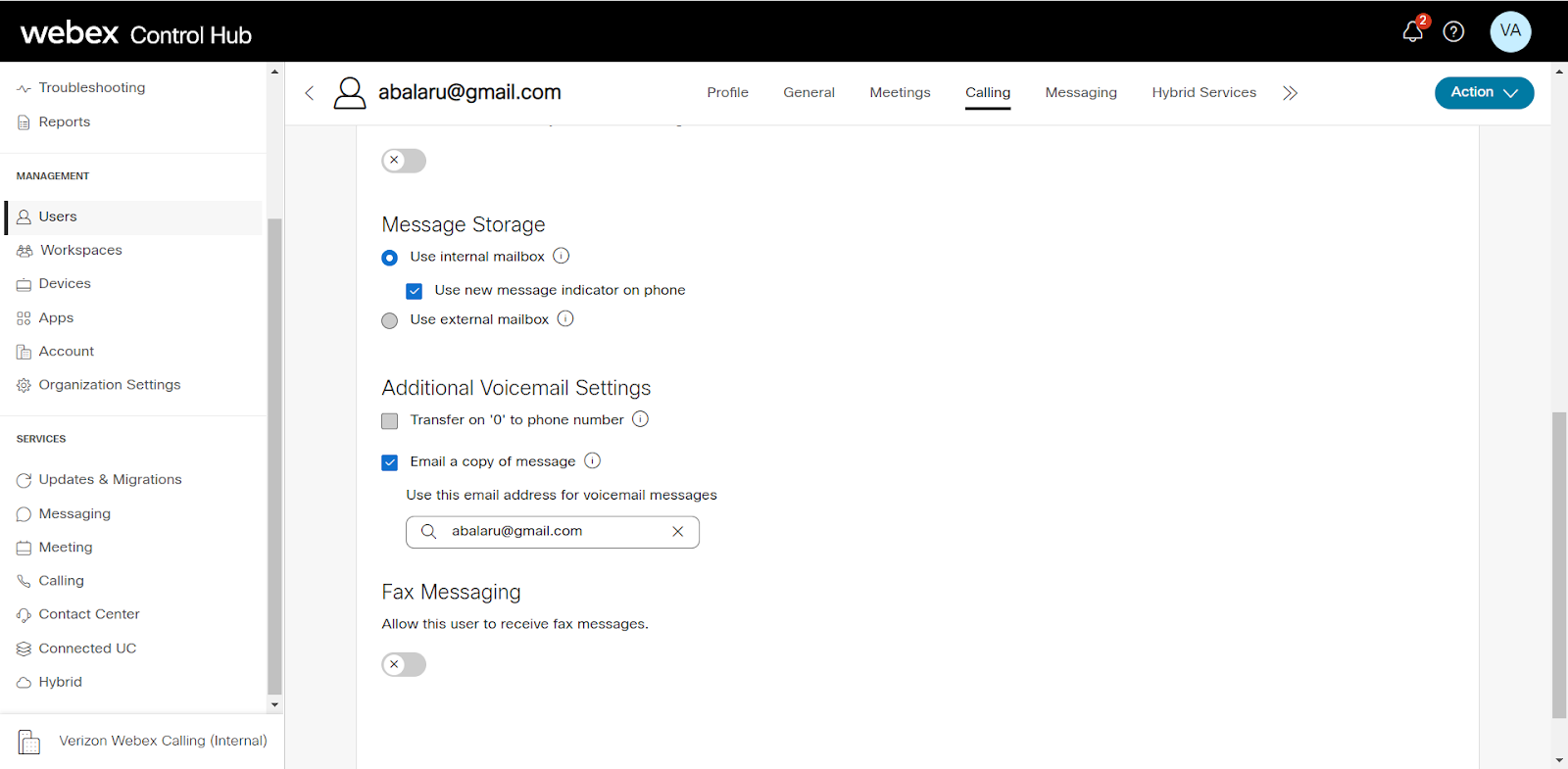The image size is (1568, 769).
Task: Clear the voicemail email address field
Action: (x=677, y=532)
